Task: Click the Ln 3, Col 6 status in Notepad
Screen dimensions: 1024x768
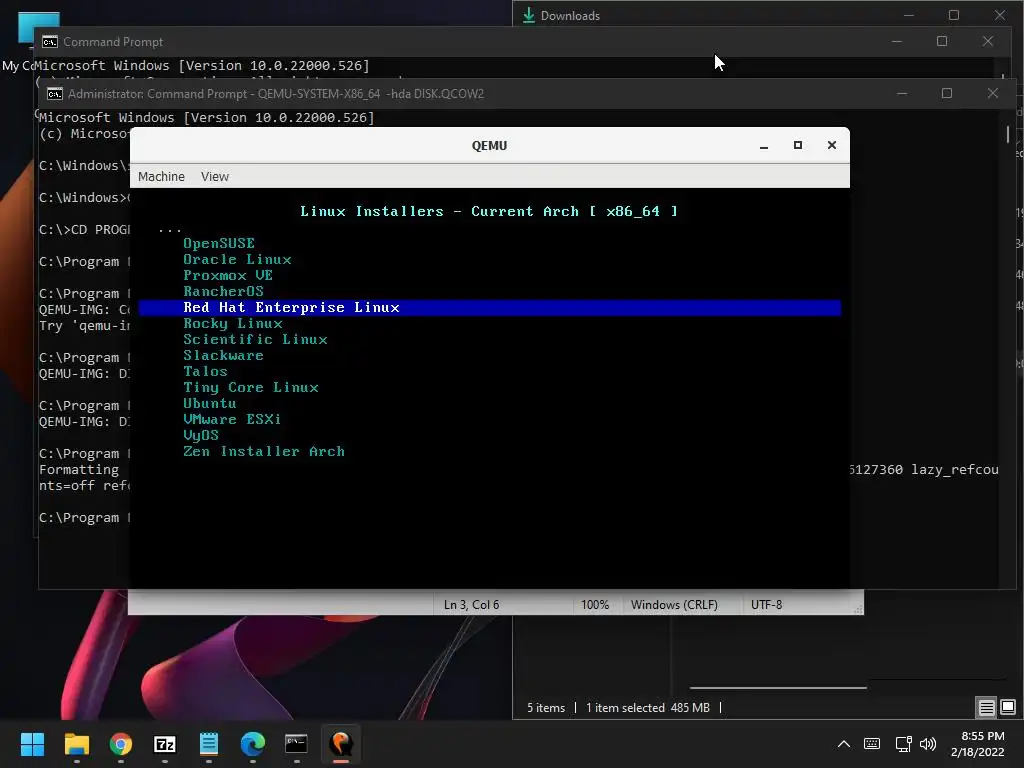Action: [x=472, y=605]
